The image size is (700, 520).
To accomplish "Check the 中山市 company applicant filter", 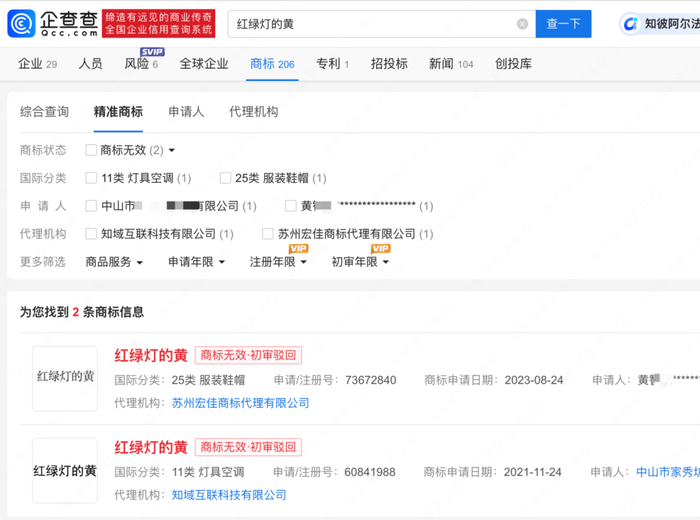I will (x=91, y=206).
